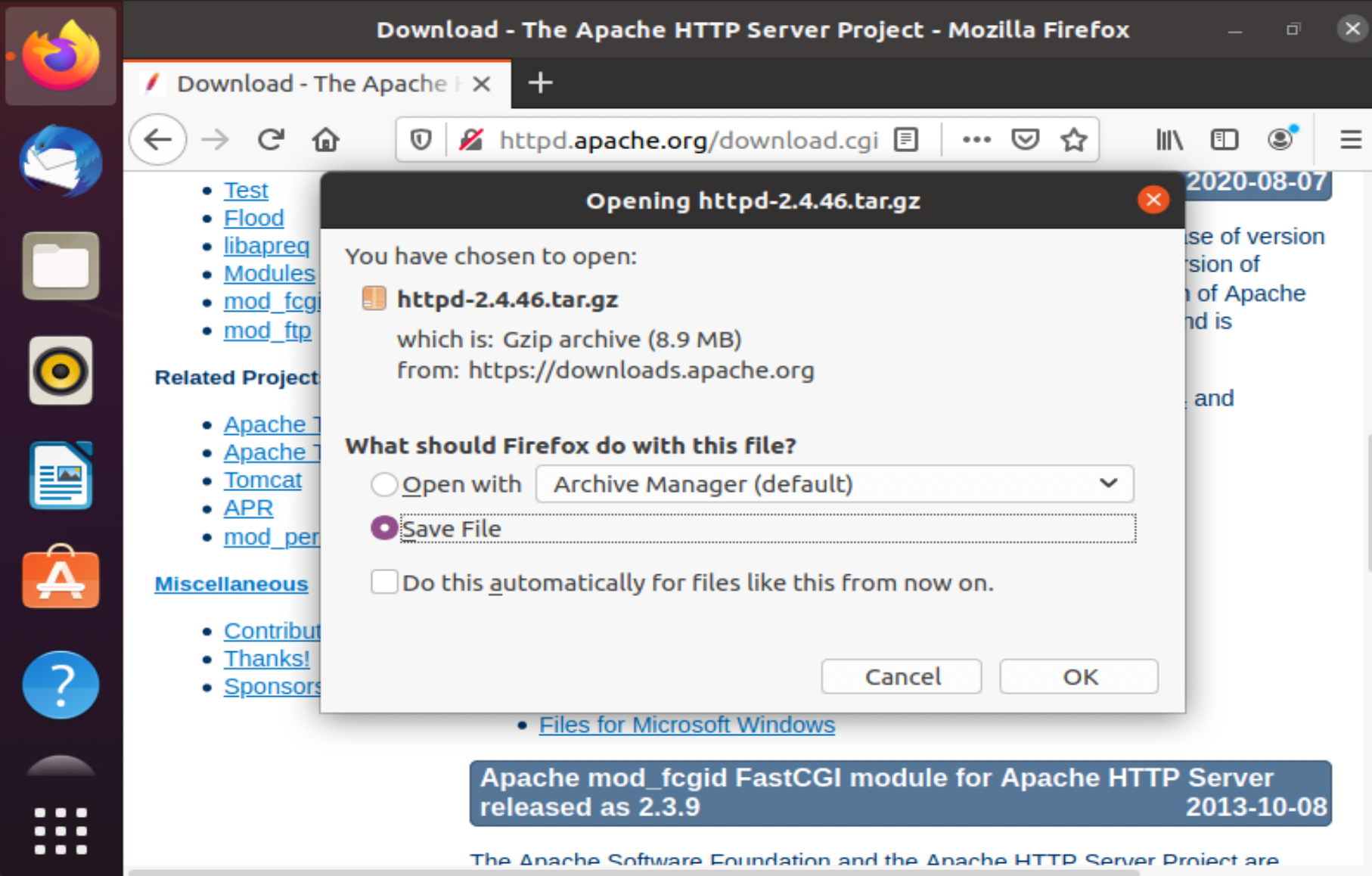Select the Open with radio button
The image size is (1372, 876).
click(x=384, y=484)
